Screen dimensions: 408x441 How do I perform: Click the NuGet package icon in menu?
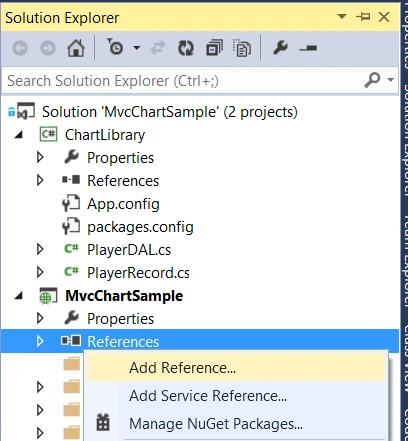(x=103, y=423)
